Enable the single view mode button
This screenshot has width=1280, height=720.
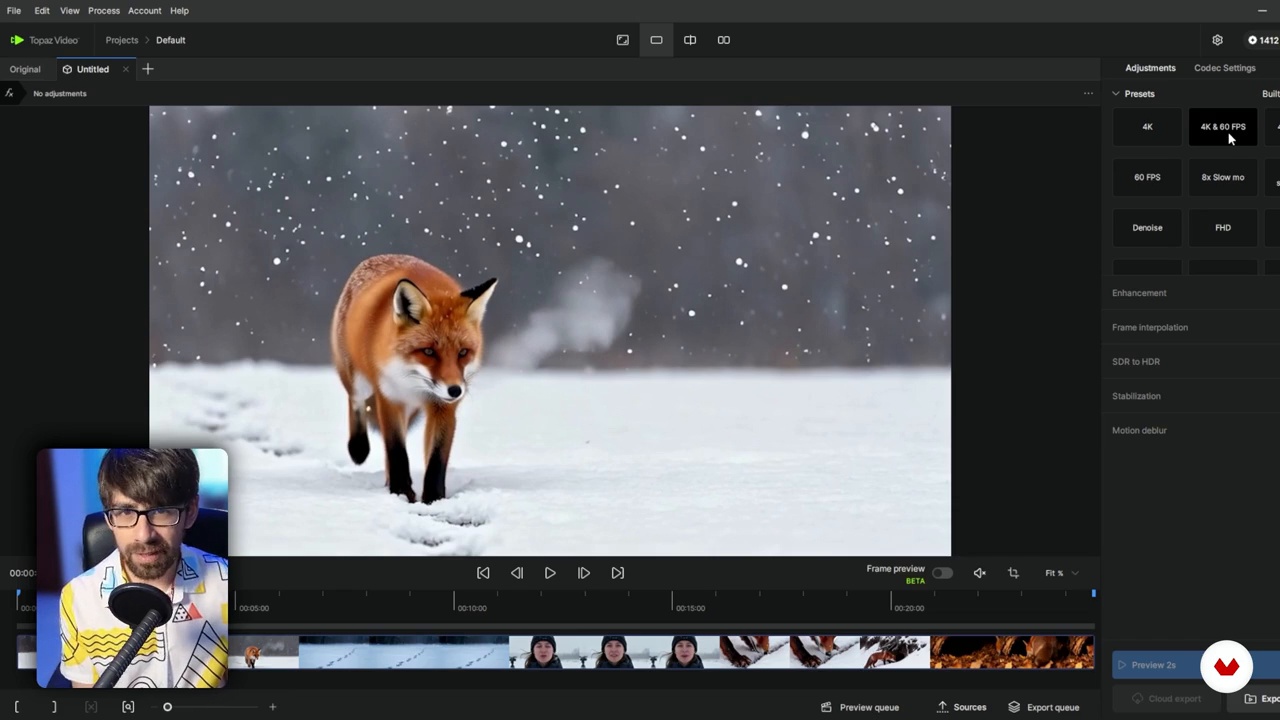(656, 40)
